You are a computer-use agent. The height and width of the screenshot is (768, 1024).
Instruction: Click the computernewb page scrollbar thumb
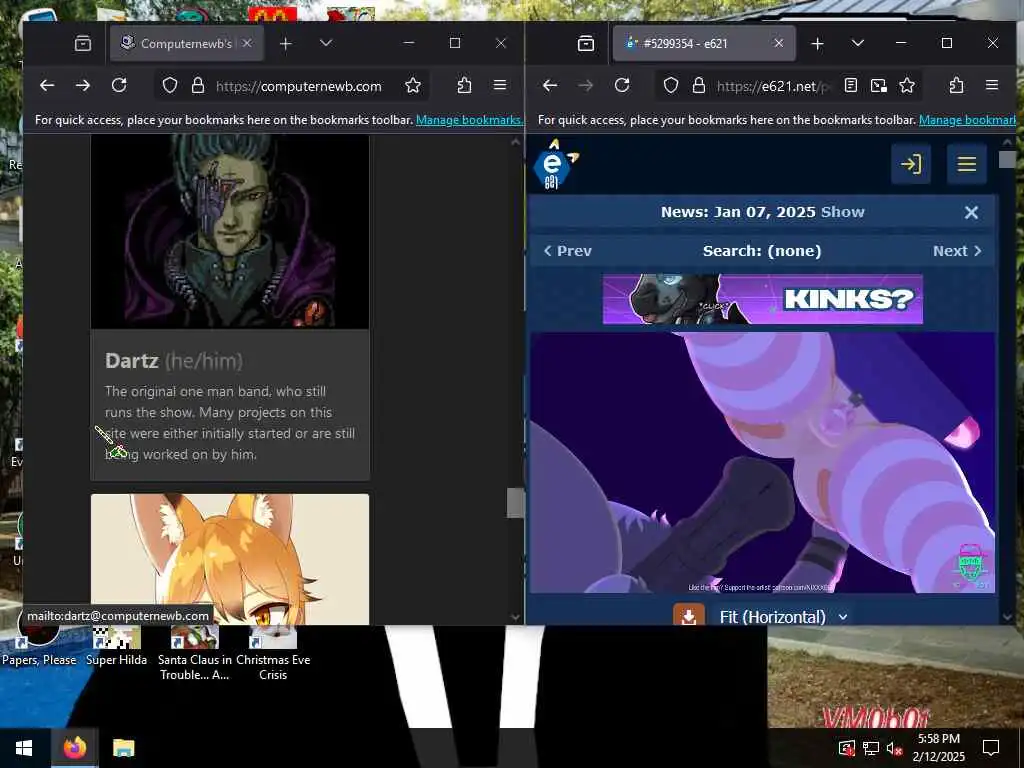[515, 503]
